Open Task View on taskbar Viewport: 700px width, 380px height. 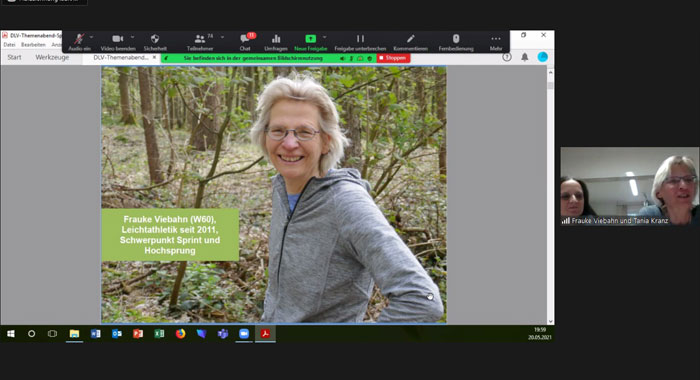(52, 334)
